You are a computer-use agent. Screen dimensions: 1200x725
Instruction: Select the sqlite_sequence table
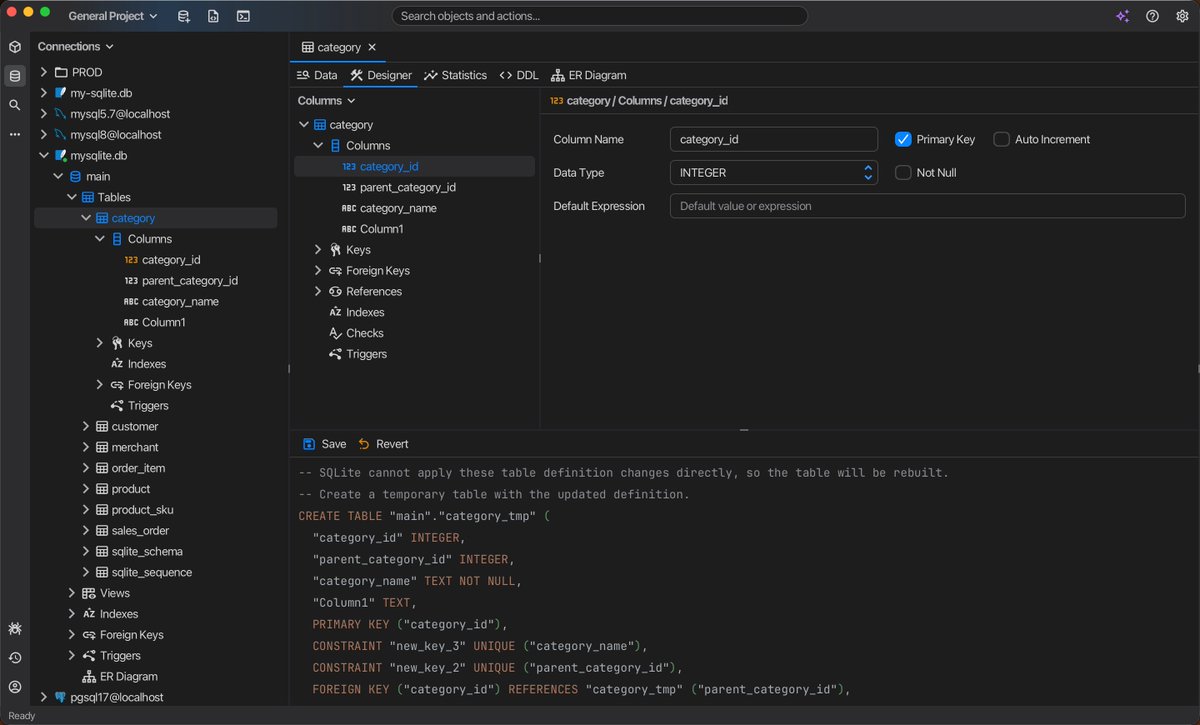pos(151,573)
